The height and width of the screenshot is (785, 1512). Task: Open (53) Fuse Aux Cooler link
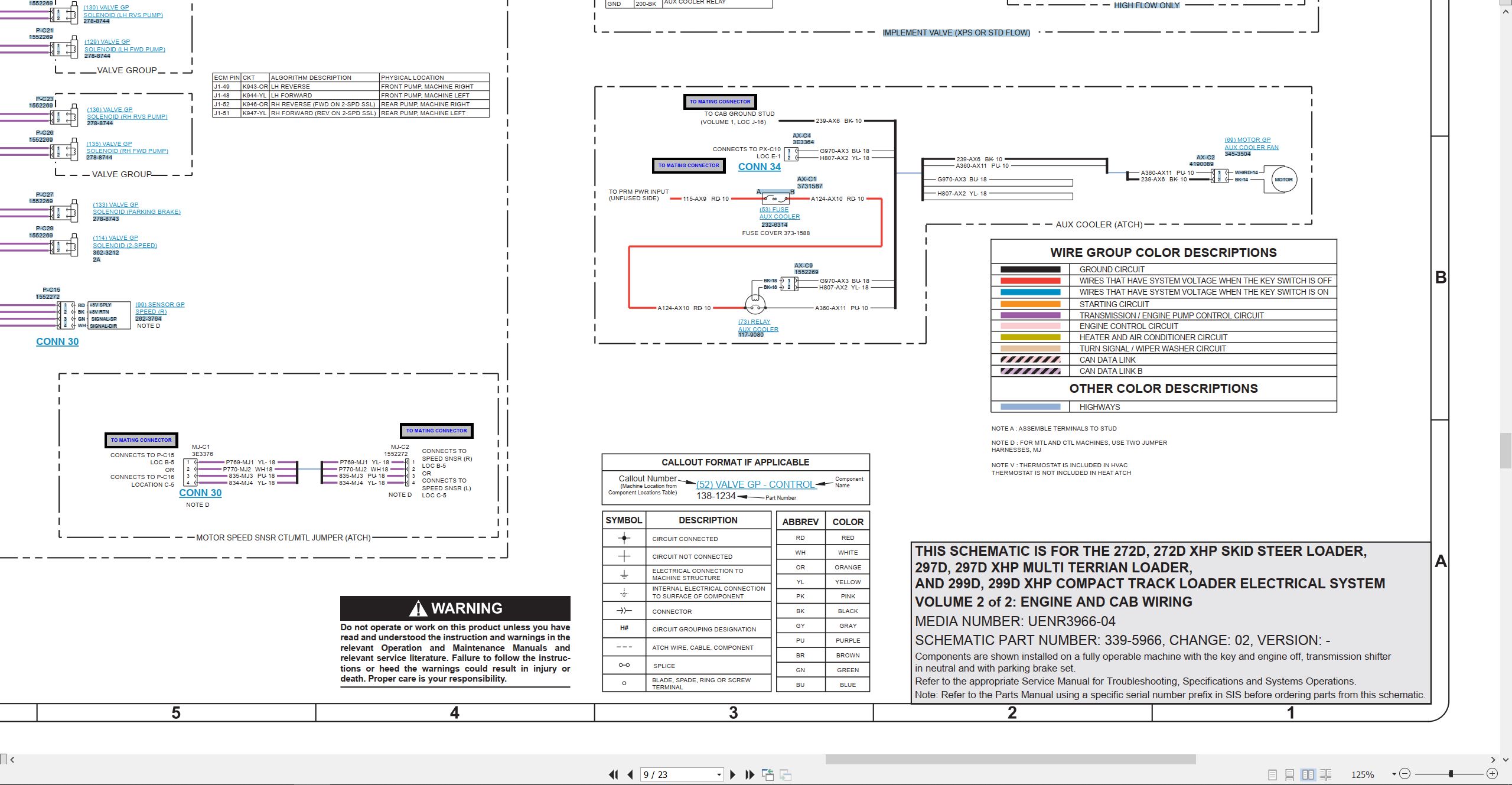780,213
